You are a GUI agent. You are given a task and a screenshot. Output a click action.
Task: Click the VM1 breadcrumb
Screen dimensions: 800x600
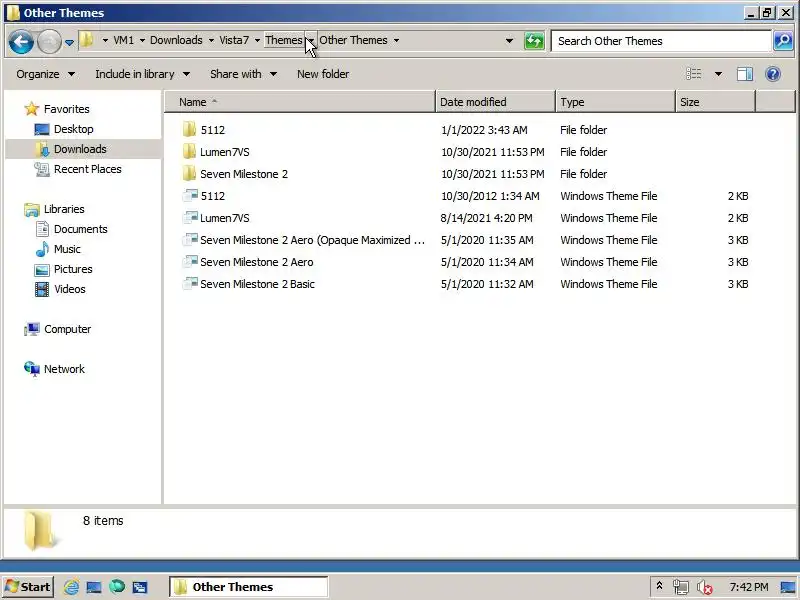tap(123, 40)
